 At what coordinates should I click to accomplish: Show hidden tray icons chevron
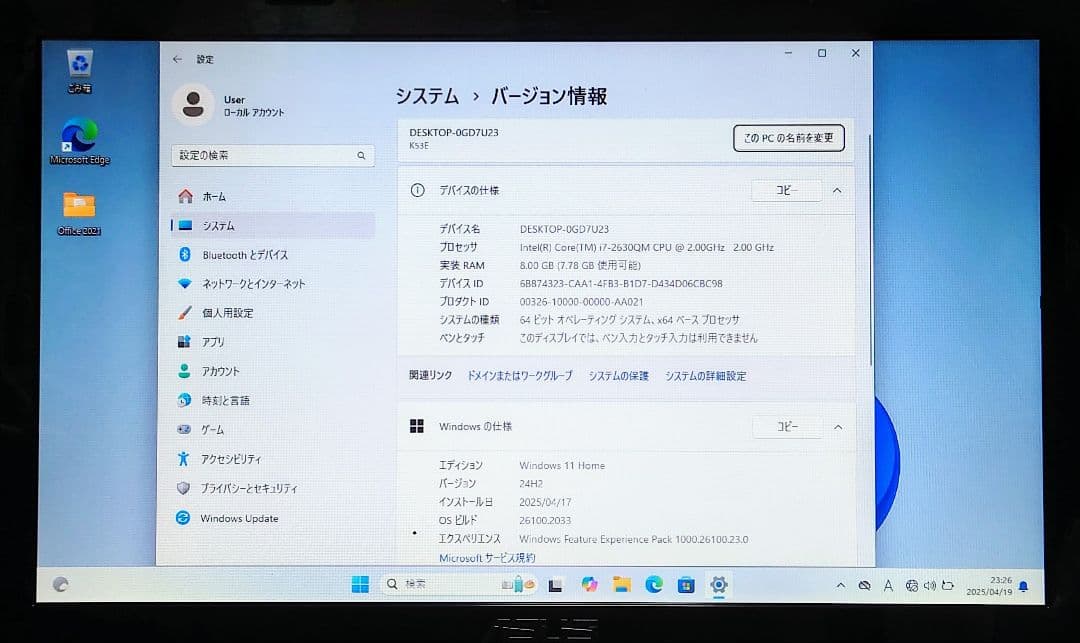840,585
